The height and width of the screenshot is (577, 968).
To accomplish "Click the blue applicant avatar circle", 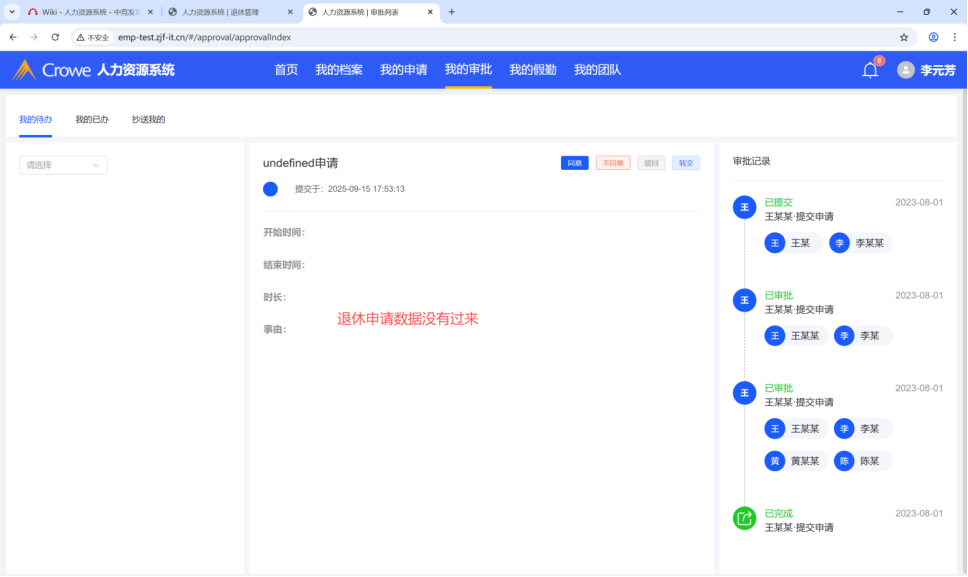I will [270, 189].
